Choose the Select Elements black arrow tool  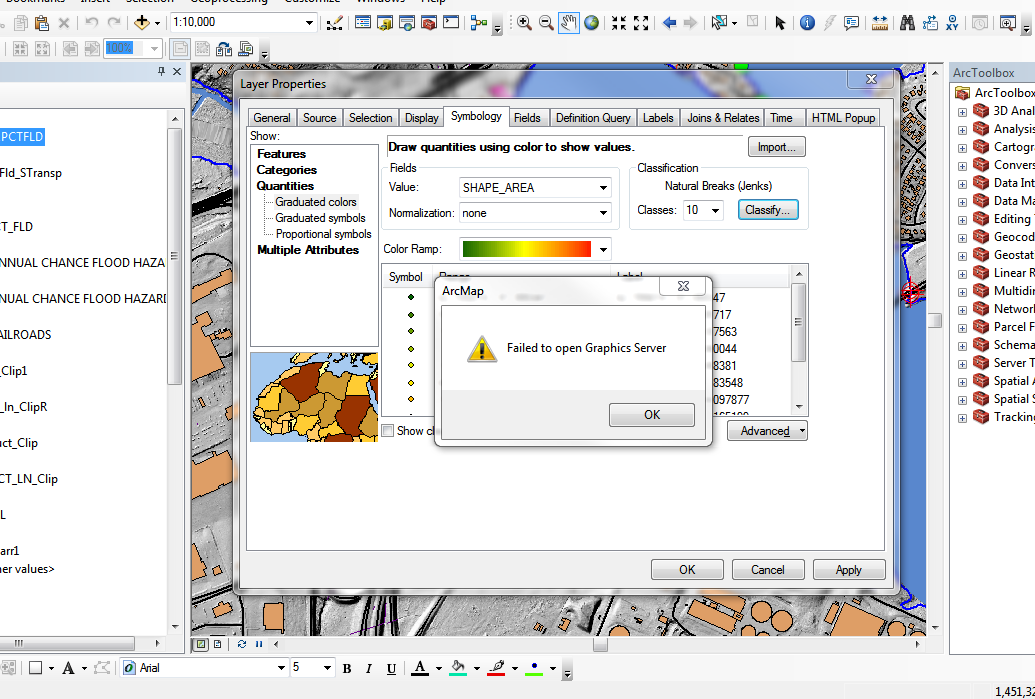click(780, 23)
